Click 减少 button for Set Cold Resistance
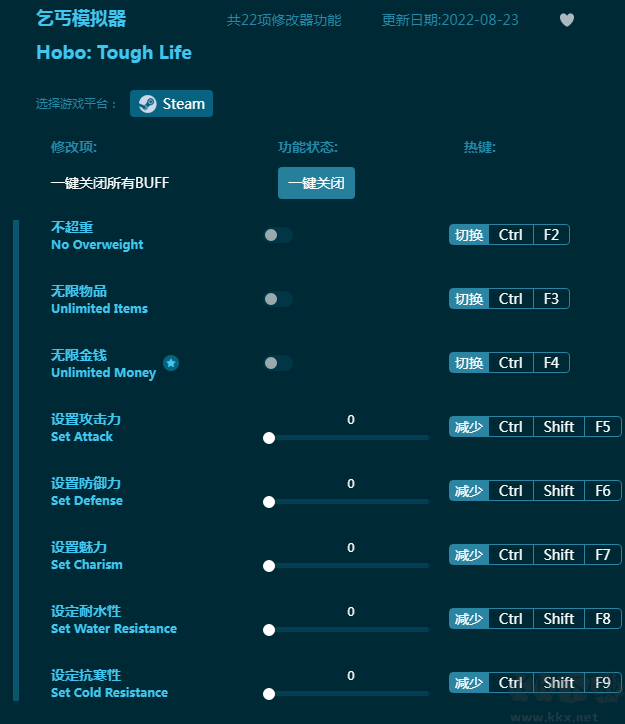Viewport: 625px width, 724px height. [x=469, y=682]
